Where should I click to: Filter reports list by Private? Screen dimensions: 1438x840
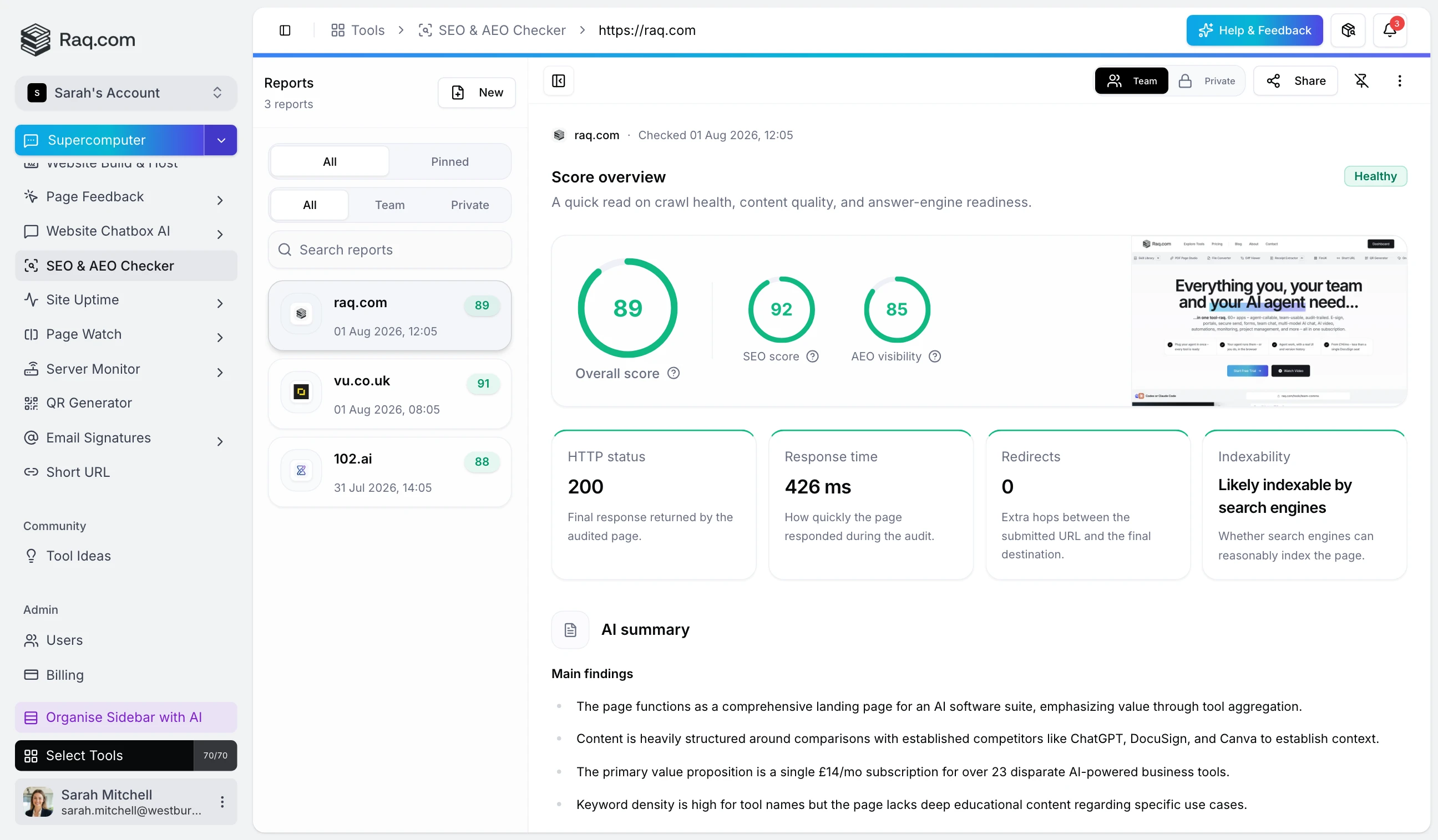tap(470, 205)
